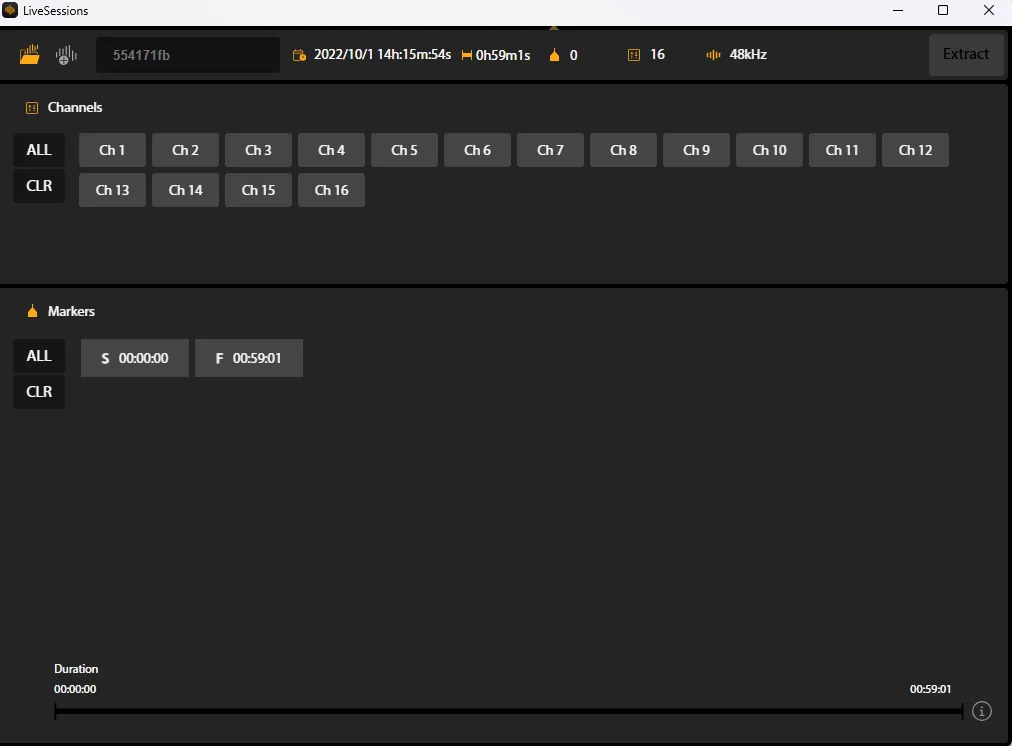Enable channel Ch 15
This screenshot has height=746, width=1012.
(258, 190)
